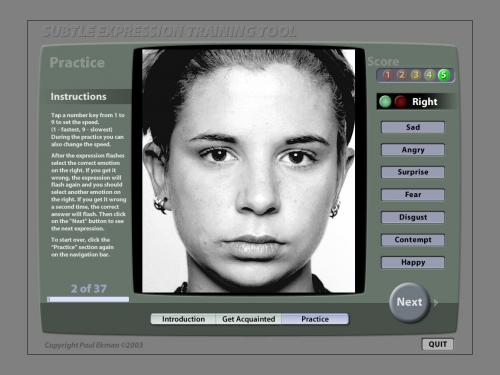Open the Practice navigation tab
This screenshot has width=500, height=375.
pos(315,319)
